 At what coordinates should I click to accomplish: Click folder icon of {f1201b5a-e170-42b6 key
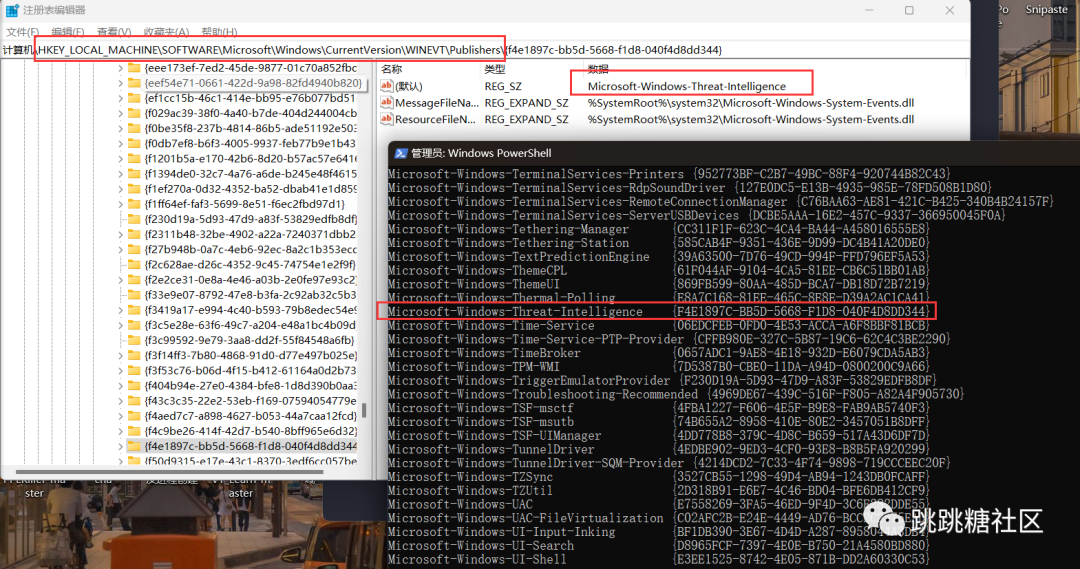click(x=134, y=158)
